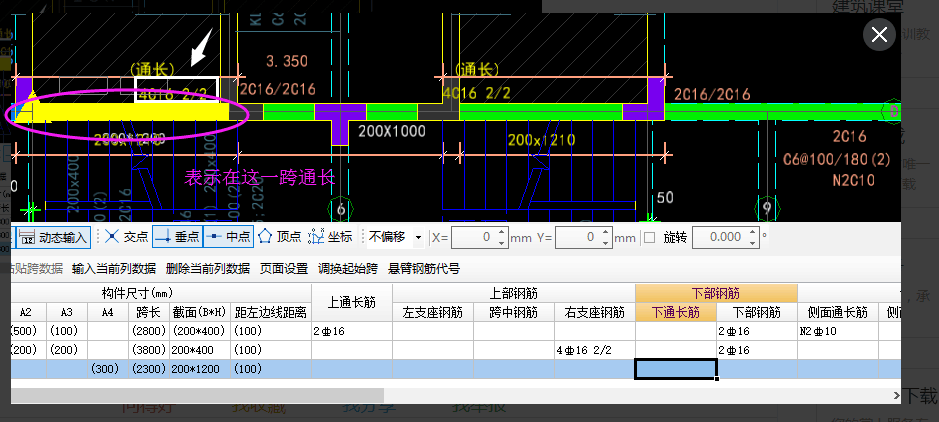The height and width of the screenshot is (422, 939).
Task: Select the 左支座钢筋 column header
Action: 433,312
